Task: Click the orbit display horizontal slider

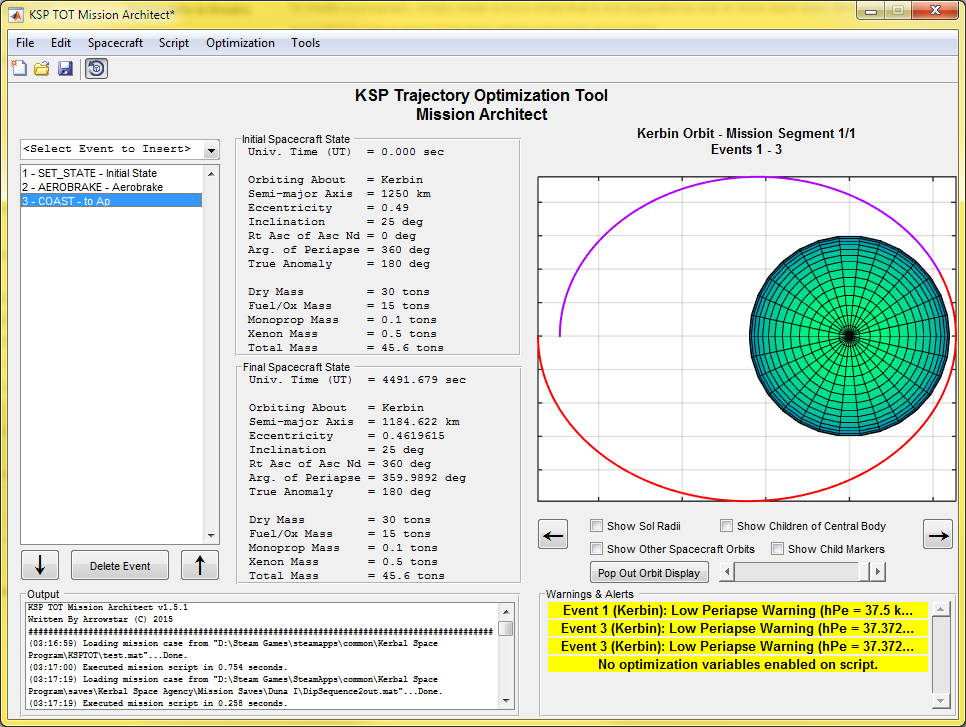Action: (795, 573)
